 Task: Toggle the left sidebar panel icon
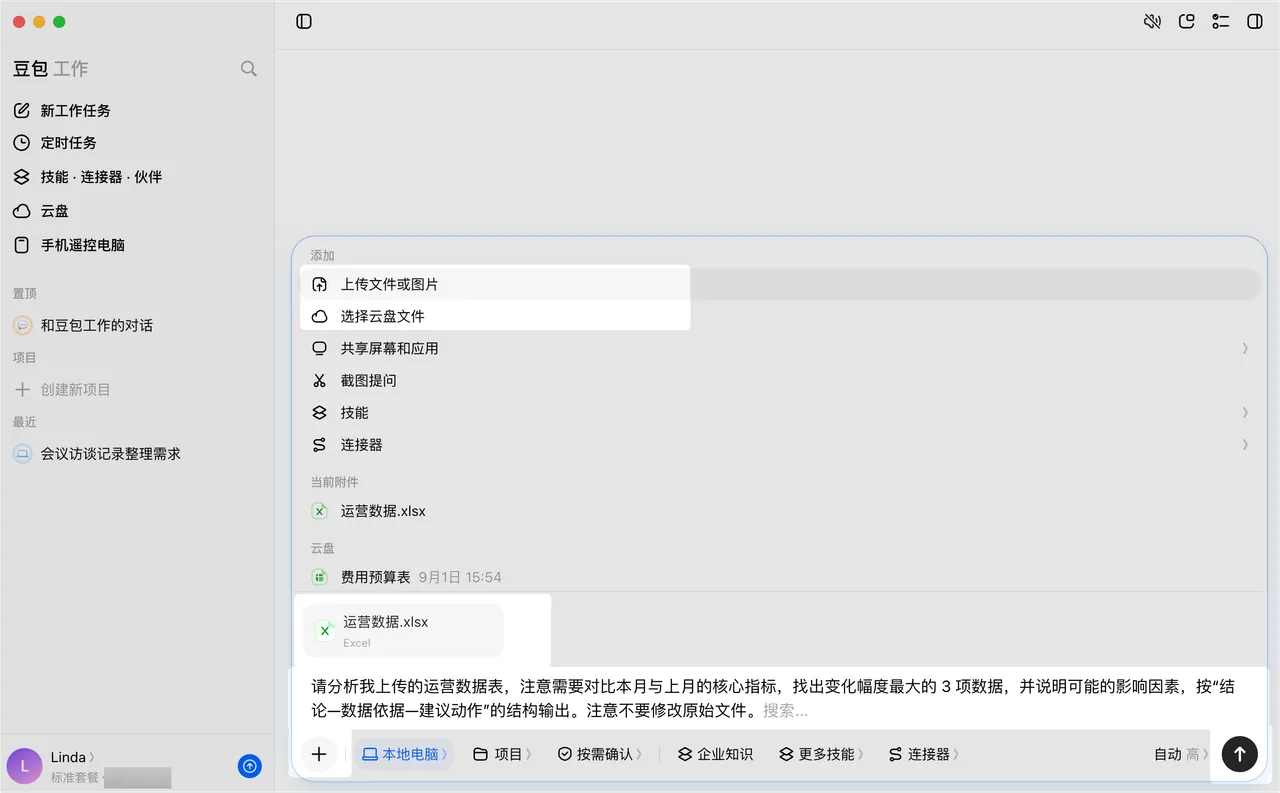click(304, 21)
